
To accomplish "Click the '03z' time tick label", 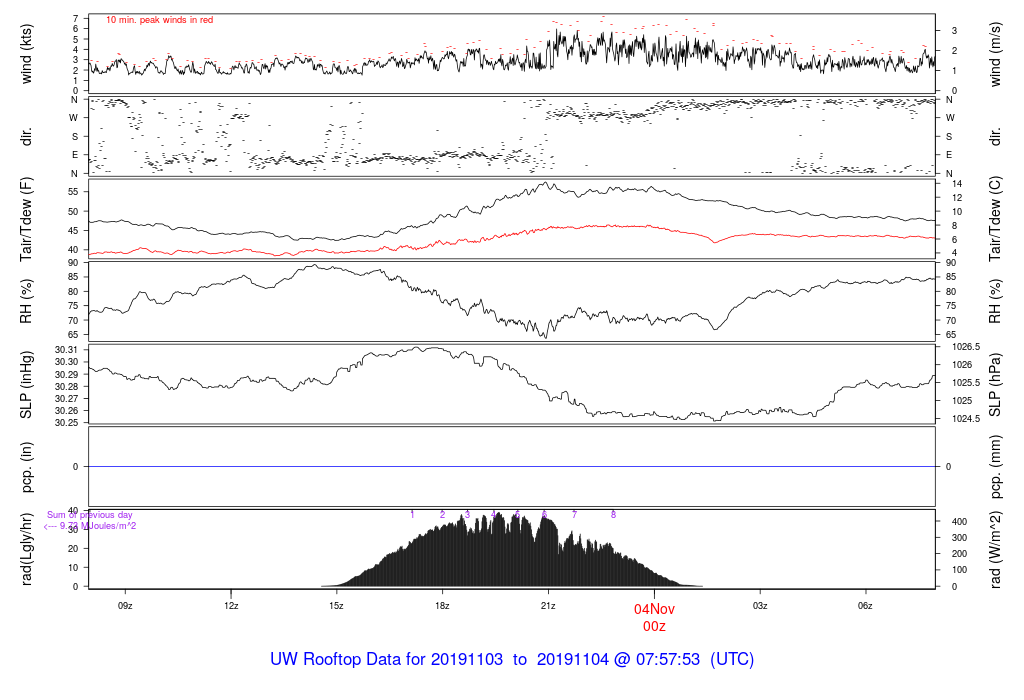I will [760, 606].
